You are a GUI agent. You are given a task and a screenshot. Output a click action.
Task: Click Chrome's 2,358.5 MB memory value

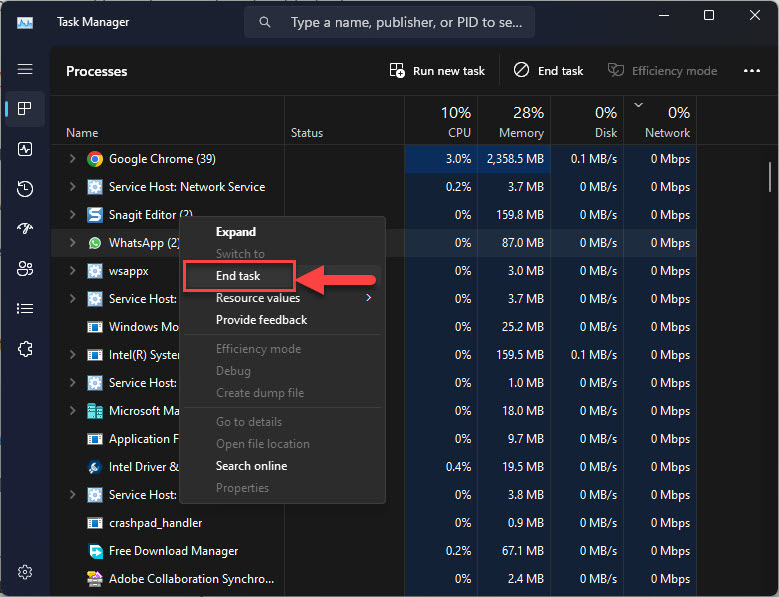coord(515,159)
